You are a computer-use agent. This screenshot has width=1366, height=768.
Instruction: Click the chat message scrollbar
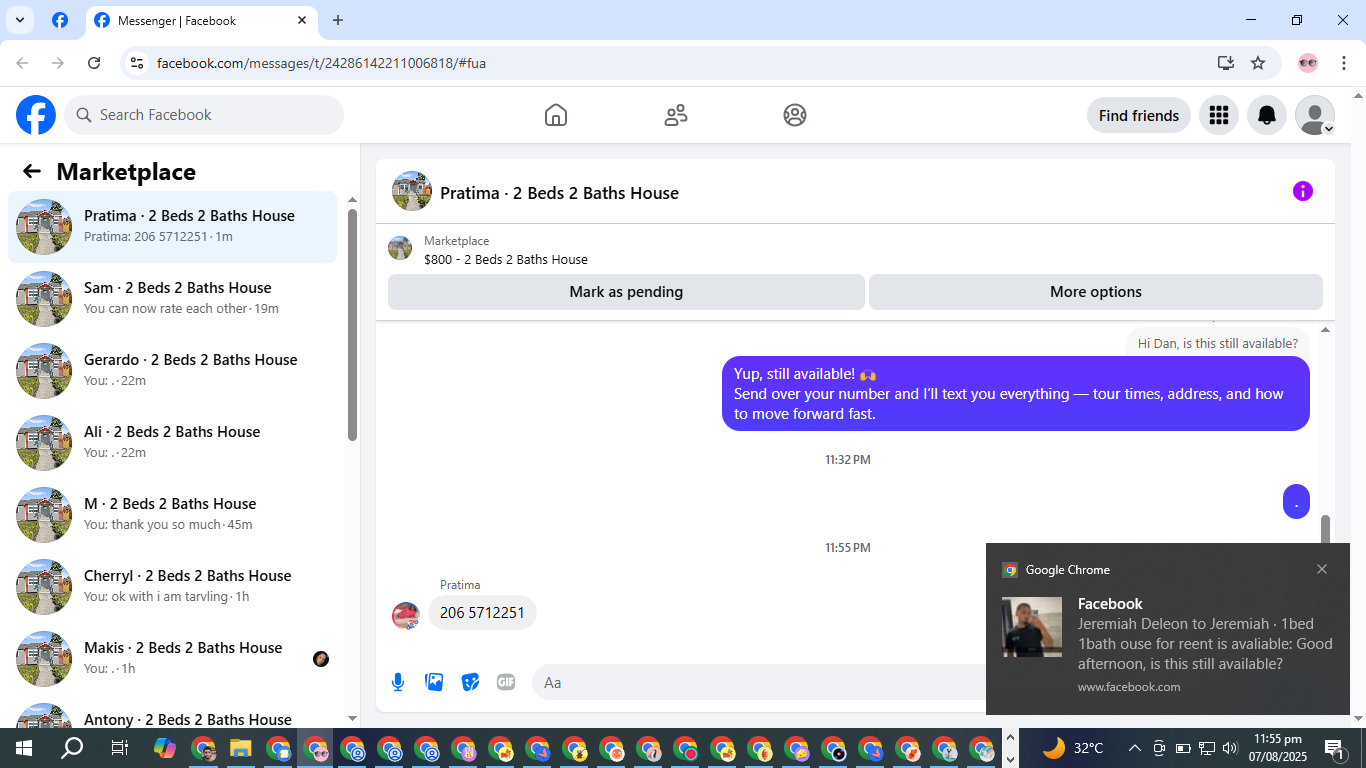tap(1326, 530)
